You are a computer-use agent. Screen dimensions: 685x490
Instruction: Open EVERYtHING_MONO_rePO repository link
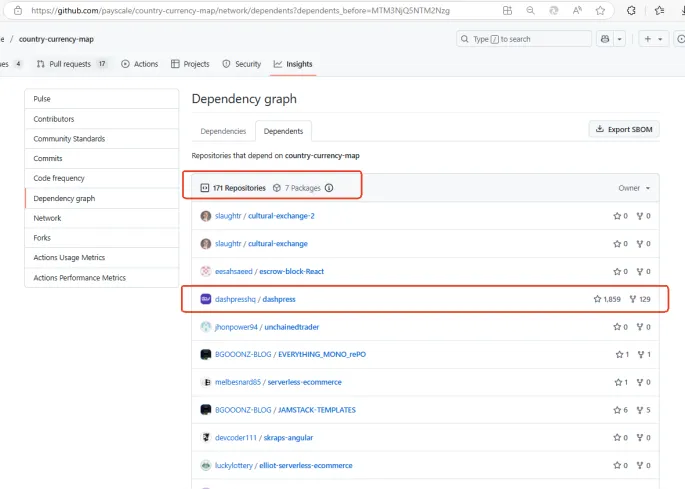coord(322,354)
